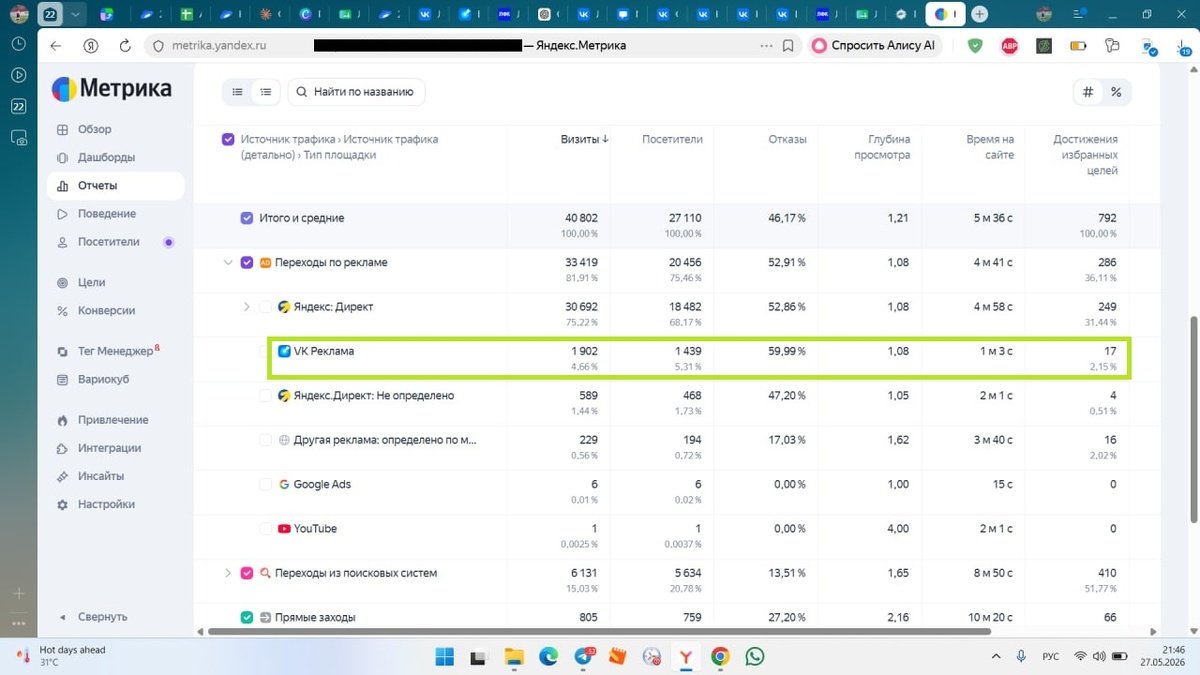Check the Google Ads row checkbox
The width and height of the screenshot is (1200, 675).
(265, 484)
